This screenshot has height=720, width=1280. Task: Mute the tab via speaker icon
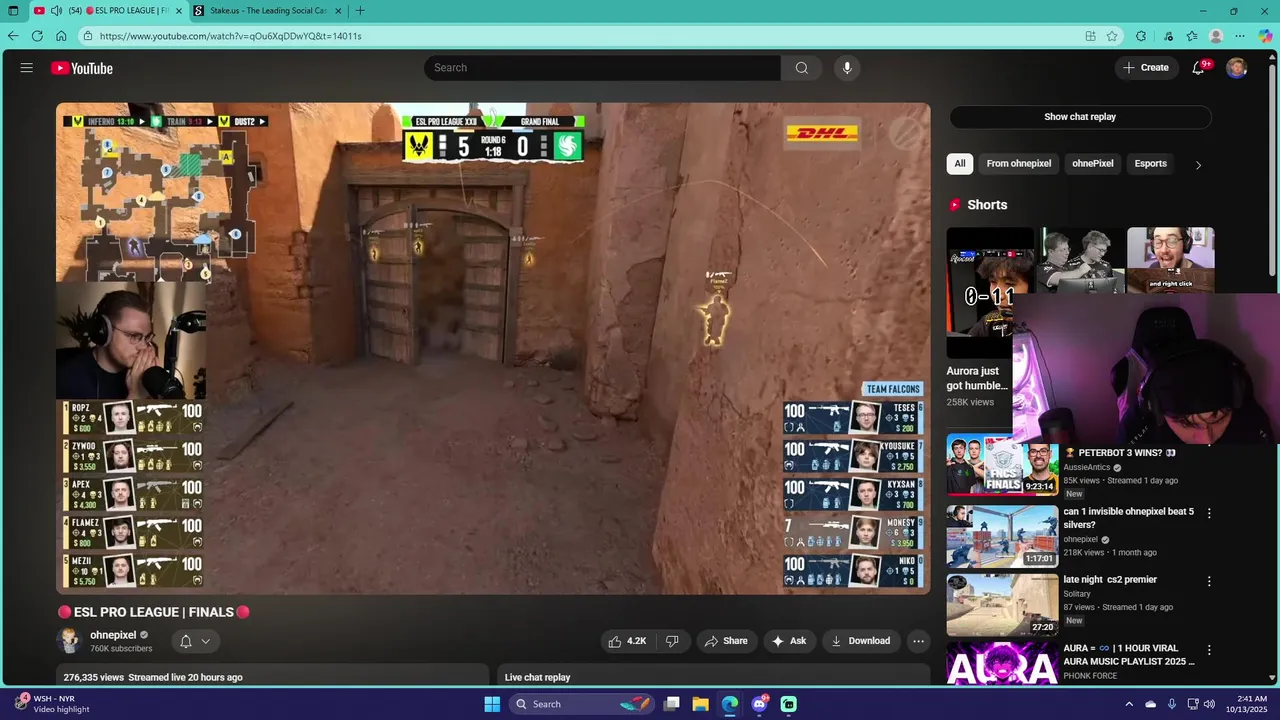tap(56, 11)
